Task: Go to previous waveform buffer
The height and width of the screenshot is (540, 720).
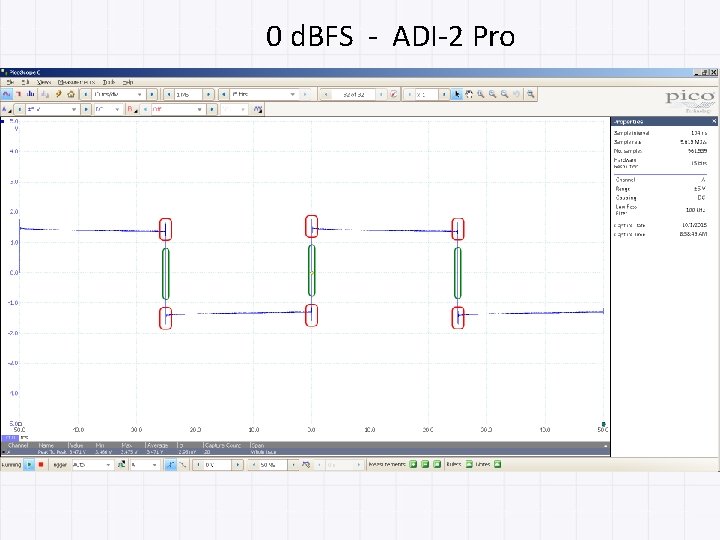Action: 326,94
